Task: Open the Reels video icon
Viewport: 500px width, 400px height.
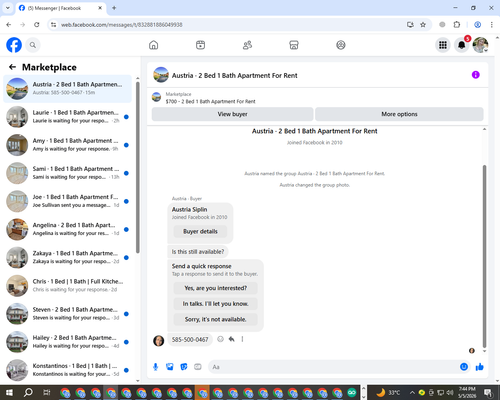Action: click(x=200, y=45)
